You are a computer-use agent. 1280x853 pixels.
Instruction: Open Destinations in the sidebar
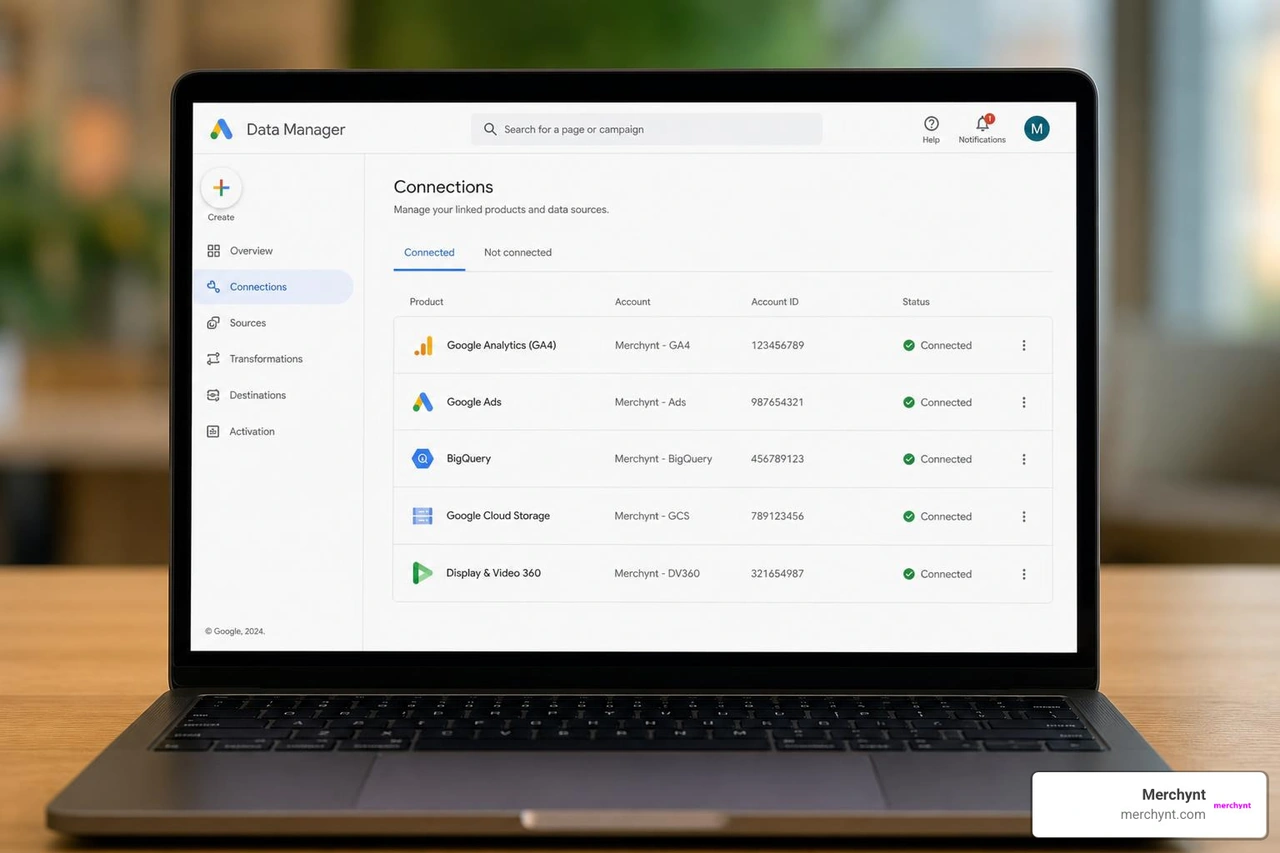pos(258,395)
